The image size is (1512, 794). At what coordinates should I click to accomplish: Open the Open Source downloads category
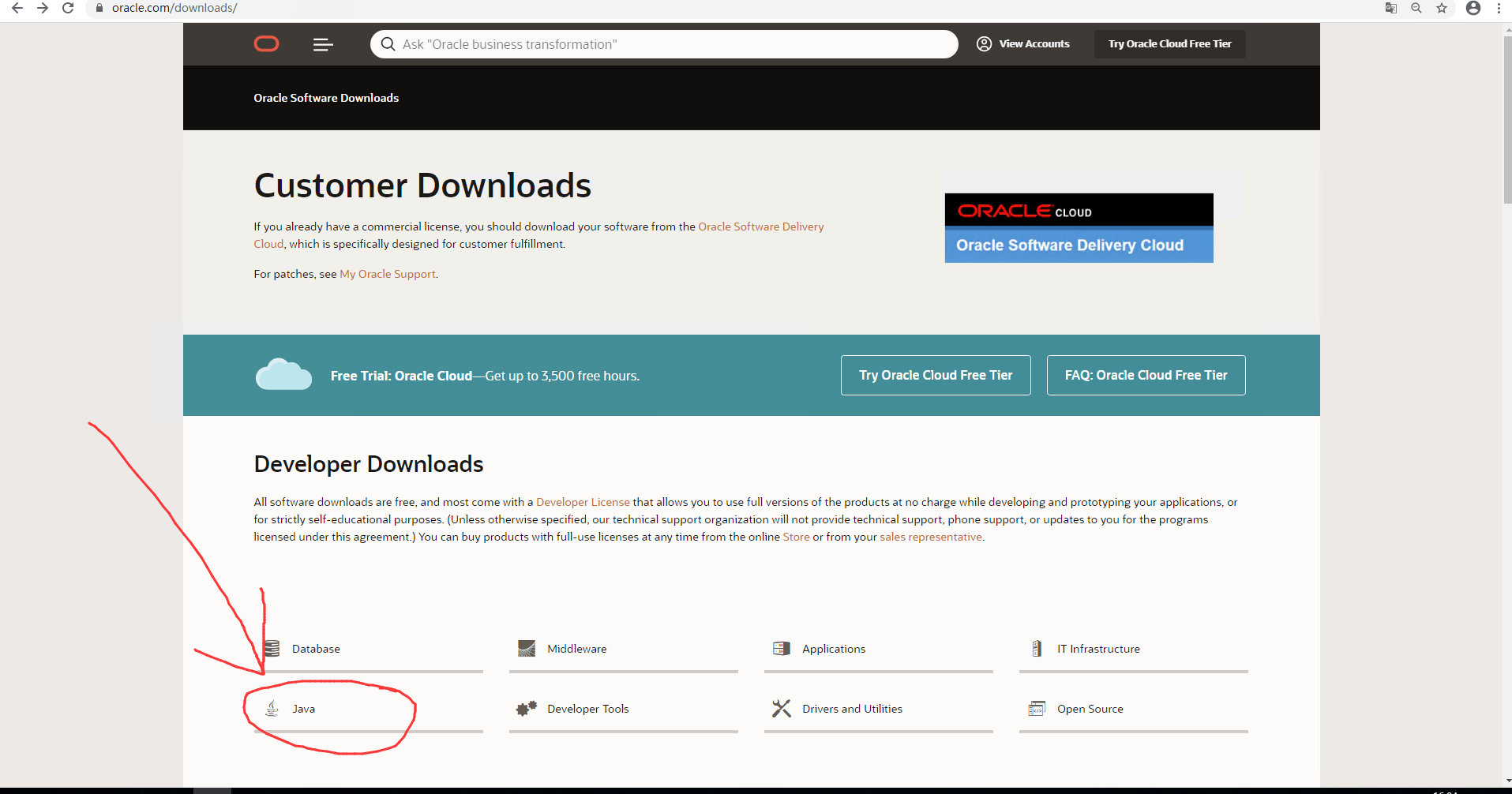coord(1134,709)
